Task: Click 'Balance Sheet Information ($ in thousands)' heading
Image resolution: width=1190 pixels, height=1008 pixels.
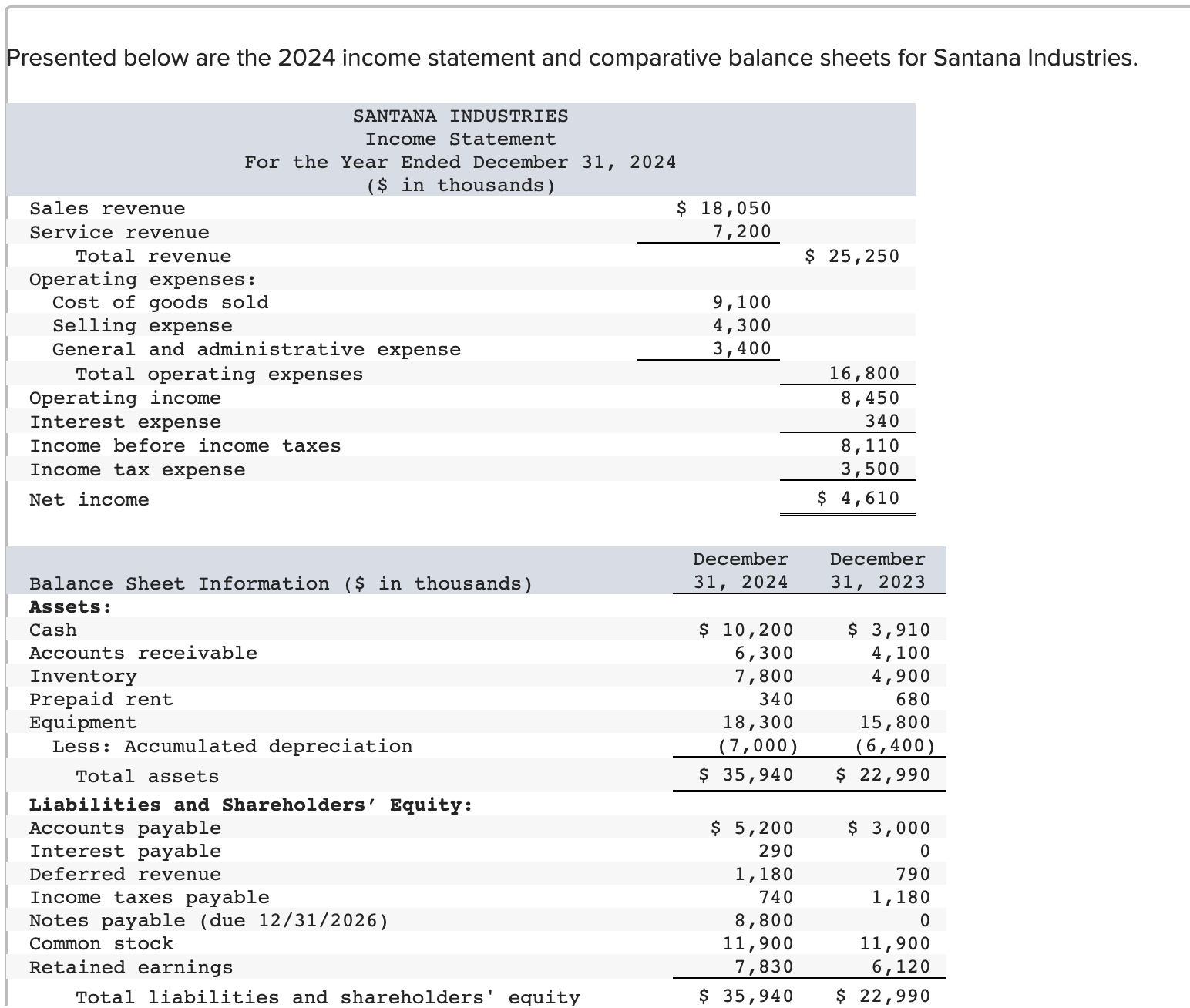Action: 281,584
